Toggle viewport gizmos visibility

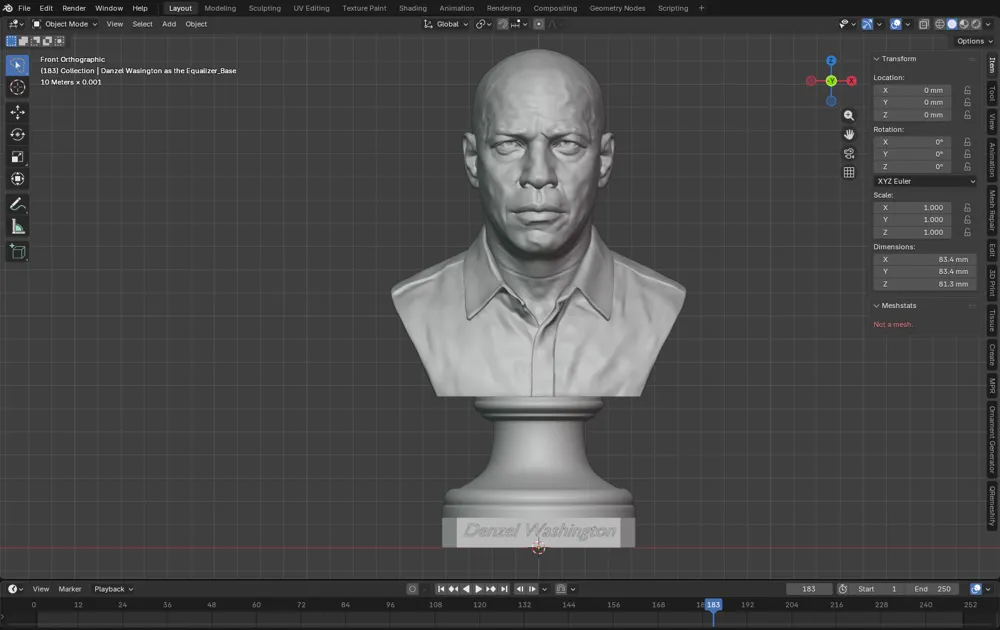(867, 24)
